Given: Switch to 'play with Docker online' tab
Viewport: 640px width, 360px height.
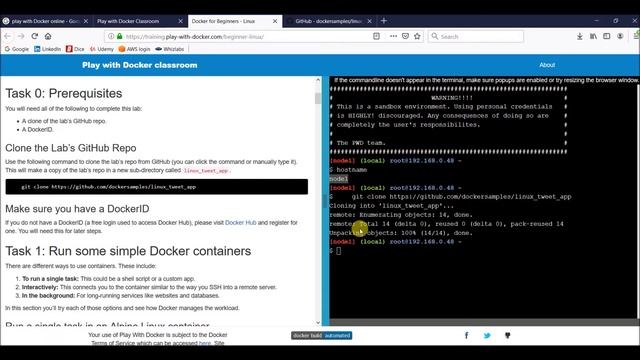Looking at the screenshot, I should (x=45, y=21).
